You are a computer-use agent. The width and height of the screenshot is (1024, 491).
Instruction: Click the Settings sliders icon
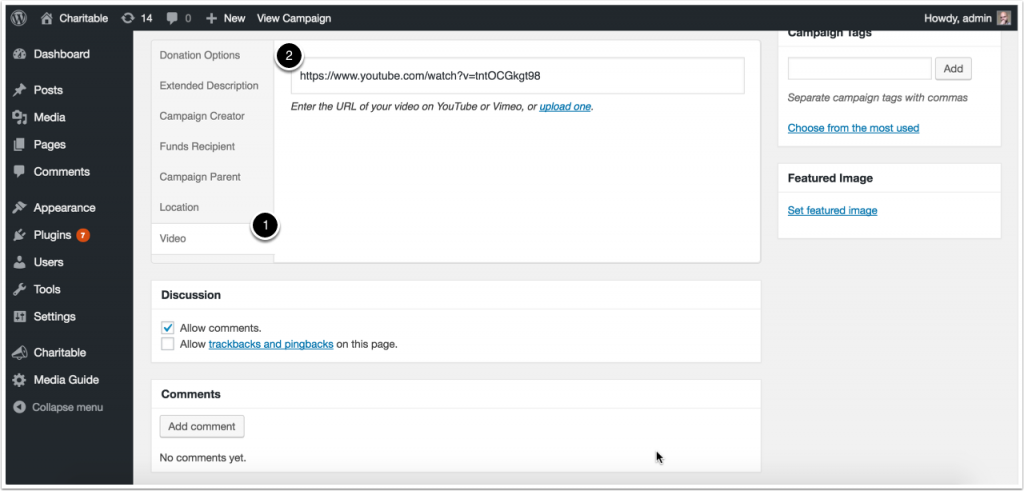click(20, 317)
